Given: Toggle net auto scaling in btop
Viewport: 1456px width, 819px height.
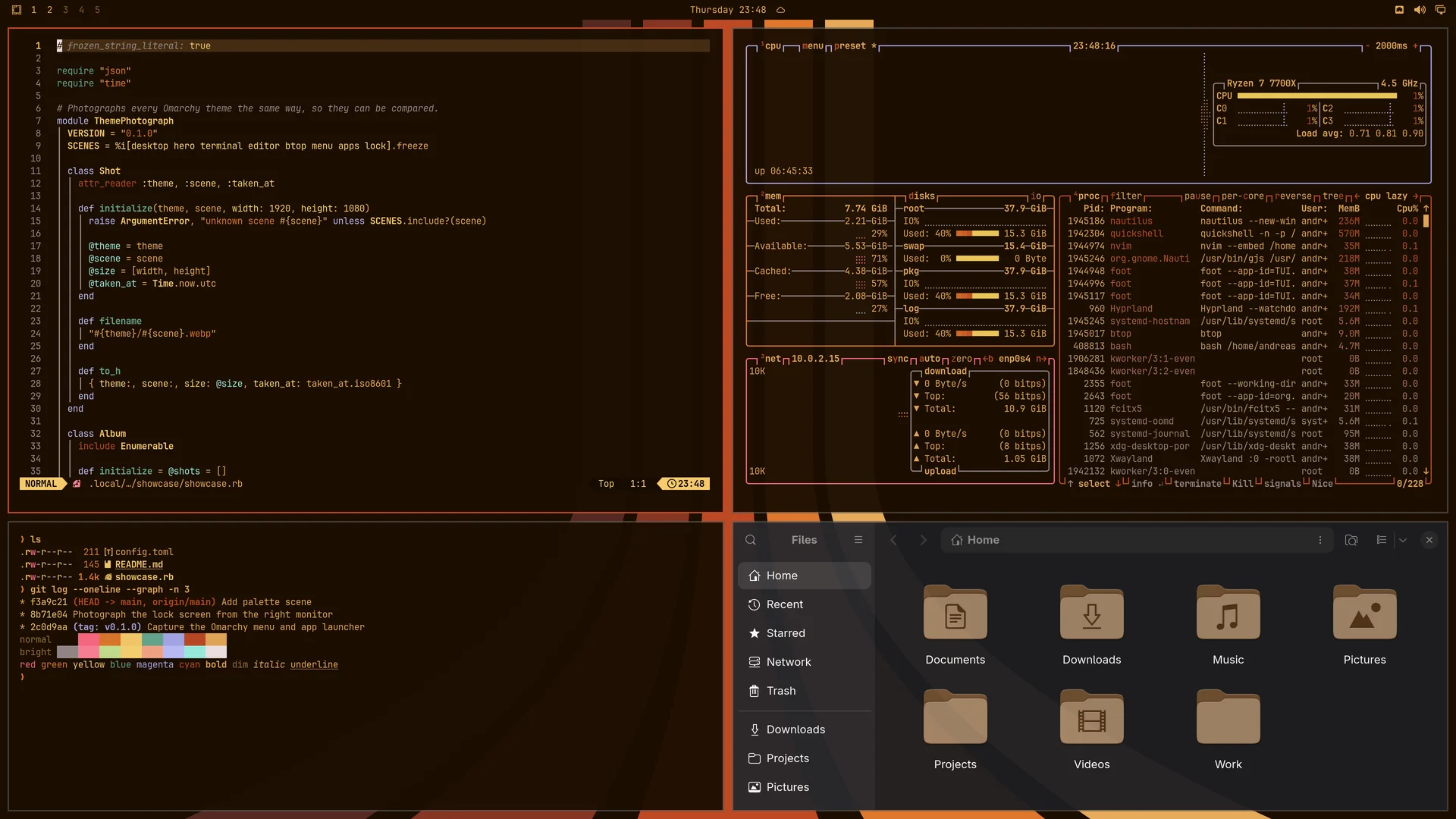Looking at the screenshot, I should point(930,359).
